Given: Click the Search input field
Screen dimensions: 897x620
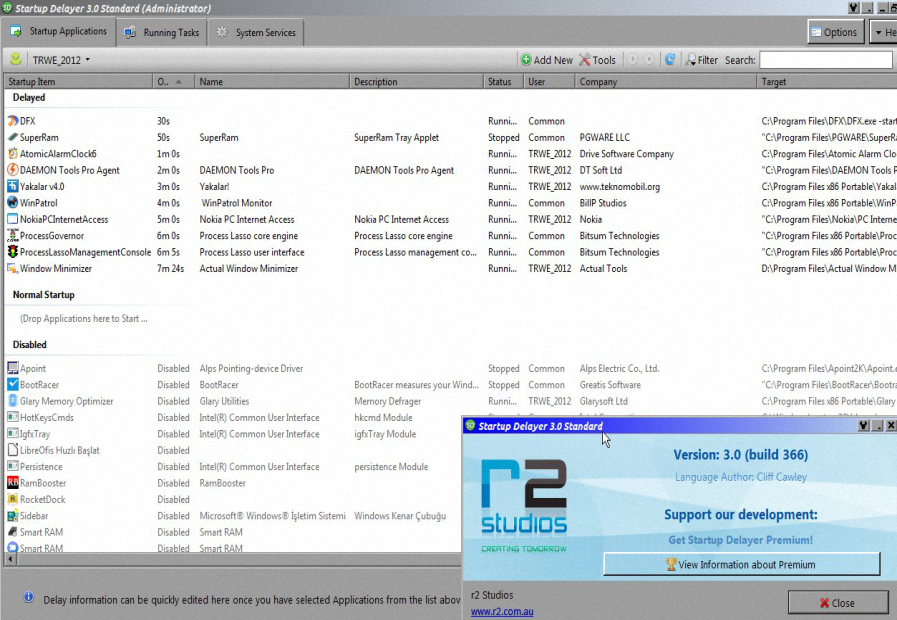Looking at the screenshot, I should point(825,60).
